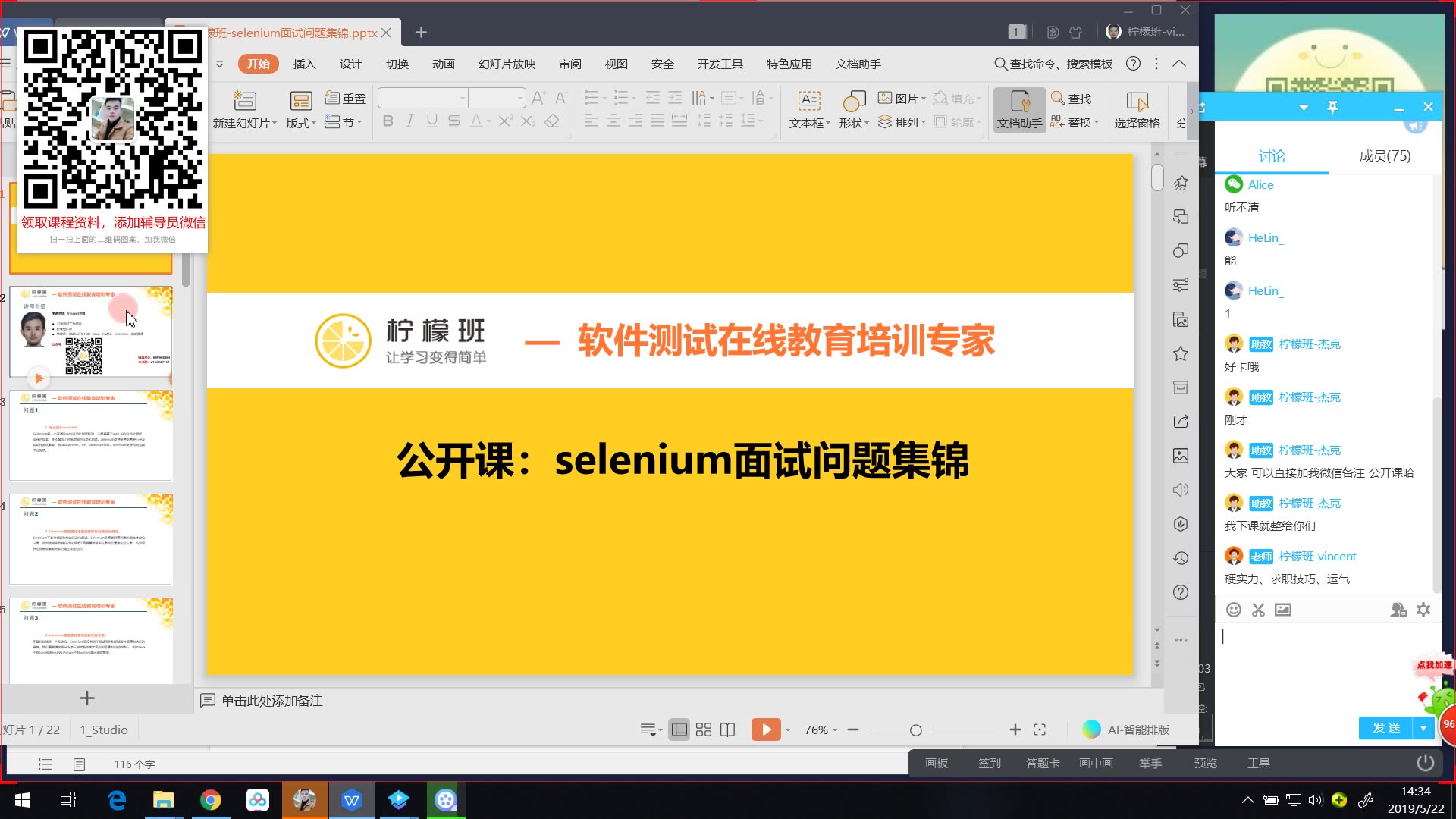Click the Sign-in (签到) button

coord(989,764)
